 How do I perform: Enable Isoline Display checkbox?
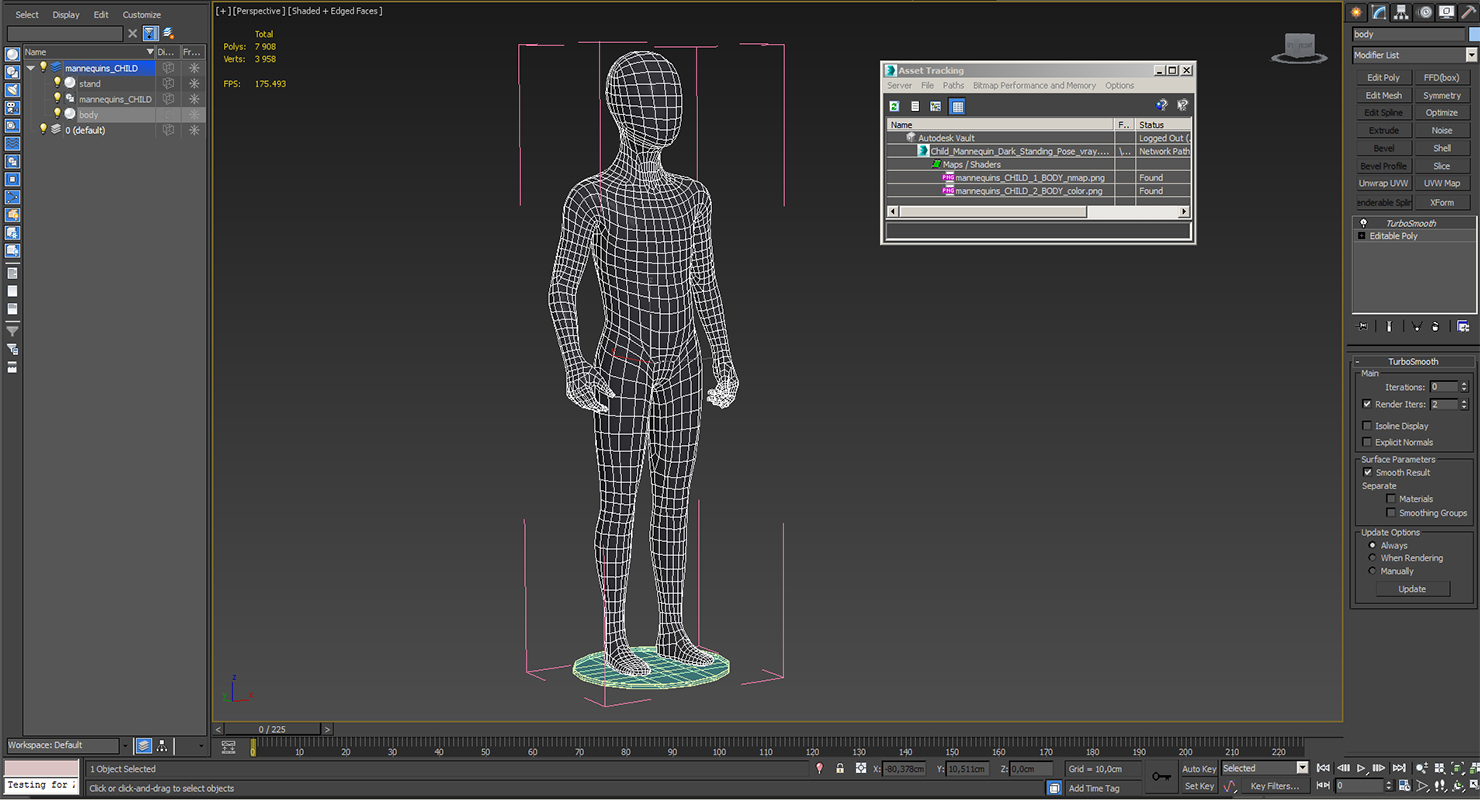tap(1367, 426)
